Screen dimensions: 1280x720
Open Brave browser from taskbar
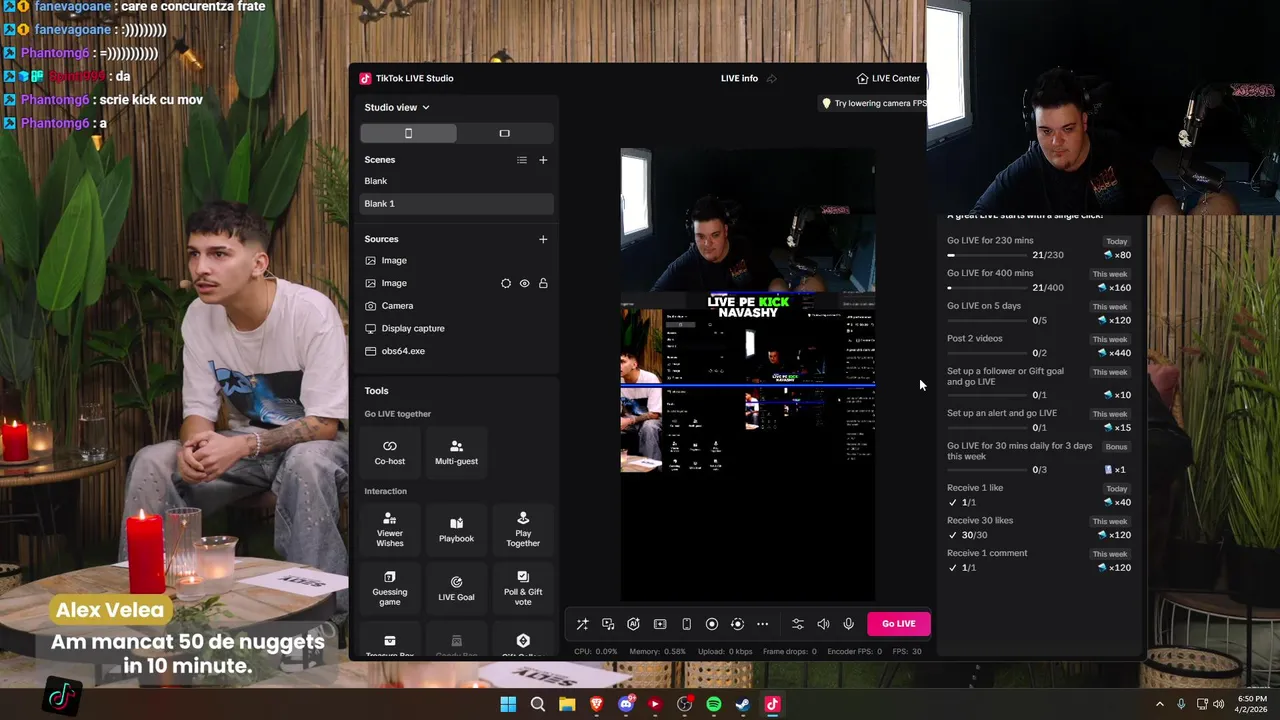(597, 704)
